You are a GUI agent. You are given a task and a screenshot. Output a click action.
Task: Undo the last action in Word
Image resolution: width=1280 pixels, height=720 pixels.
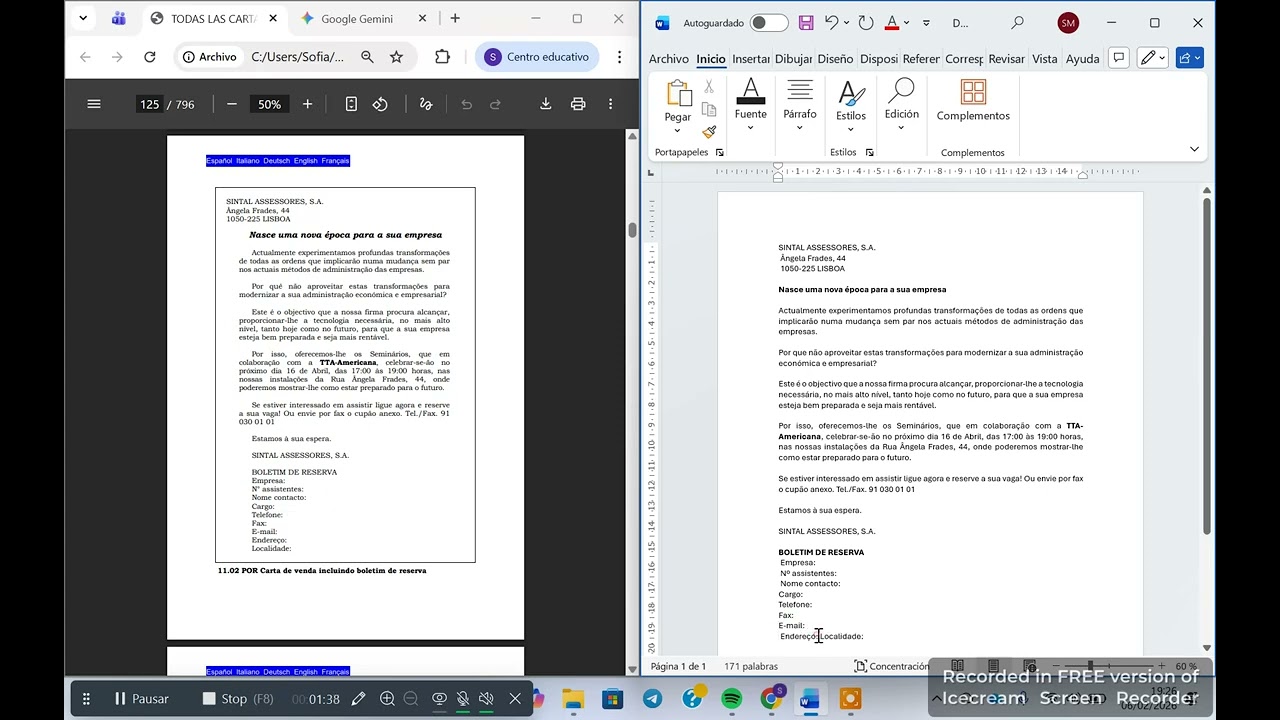pos(831,23)
